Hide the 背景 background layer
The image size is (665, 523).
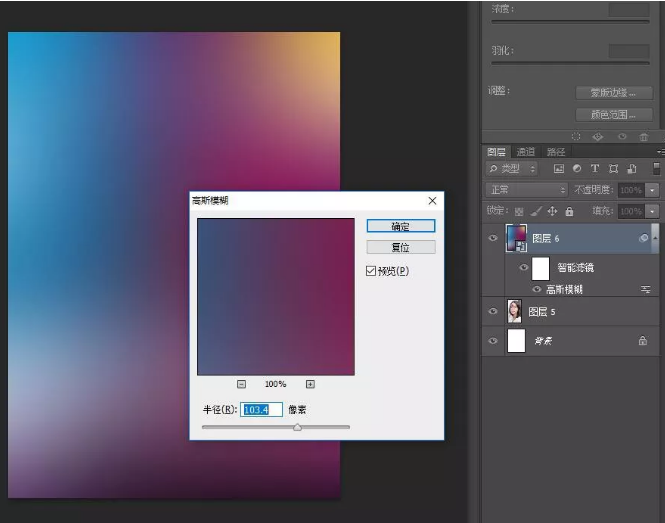point(492,341)
